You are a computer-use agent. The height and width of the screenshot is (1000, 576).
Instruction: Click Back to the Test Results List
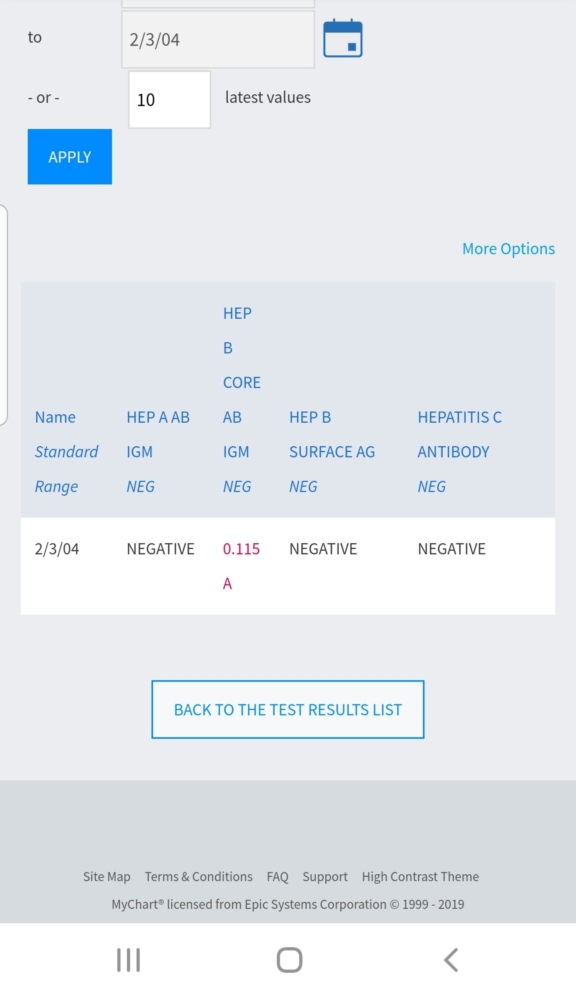[x=288, y=710]
